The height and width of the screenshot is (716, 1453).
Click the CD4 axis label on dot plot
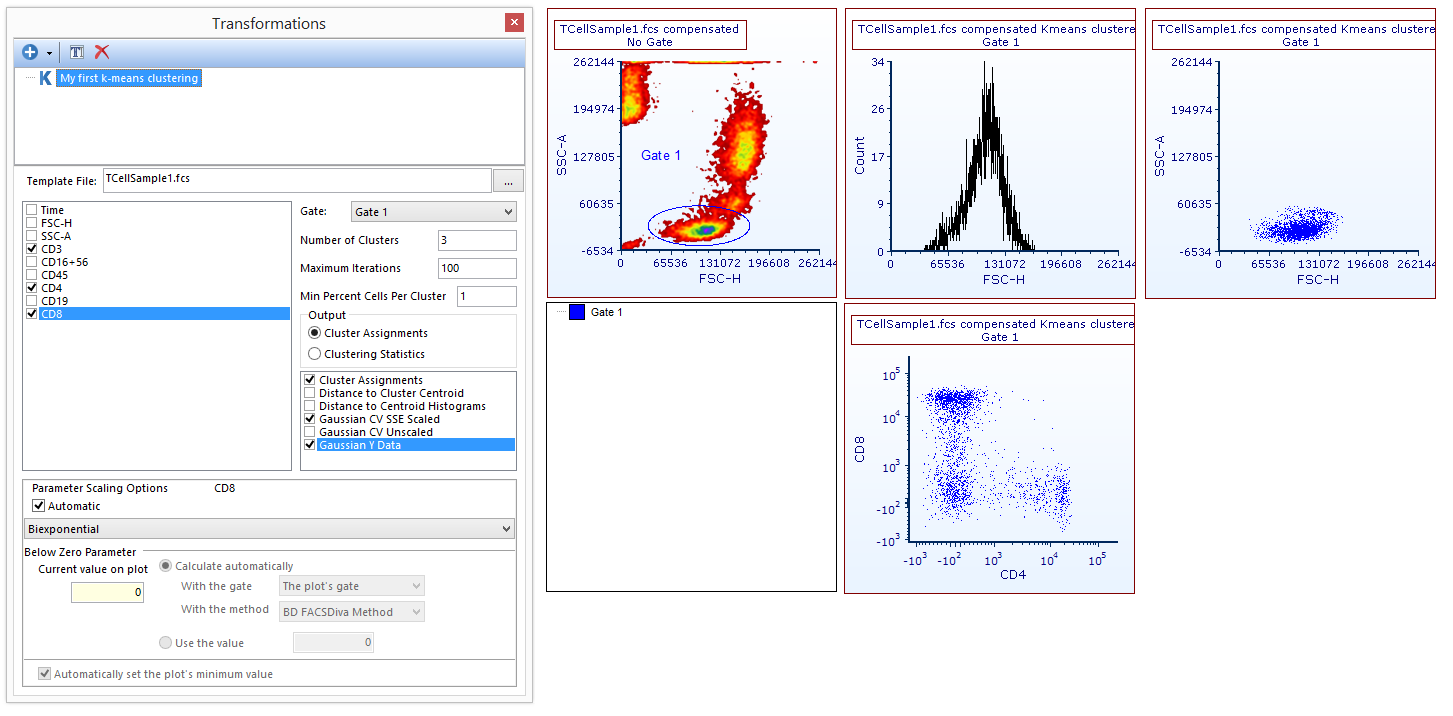tap(1013, 575)
